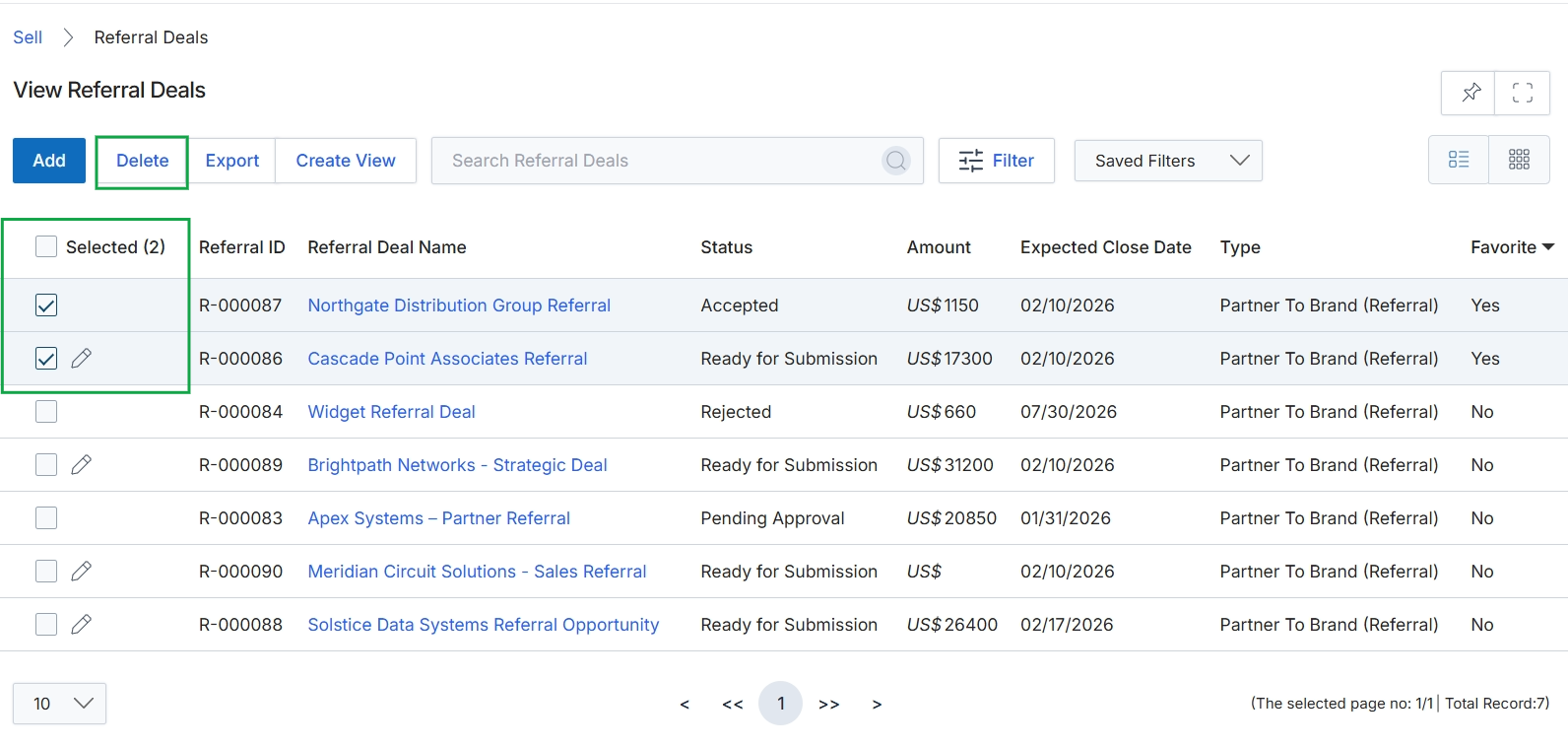Switch to grid view layout

(x=1519, y=160)
